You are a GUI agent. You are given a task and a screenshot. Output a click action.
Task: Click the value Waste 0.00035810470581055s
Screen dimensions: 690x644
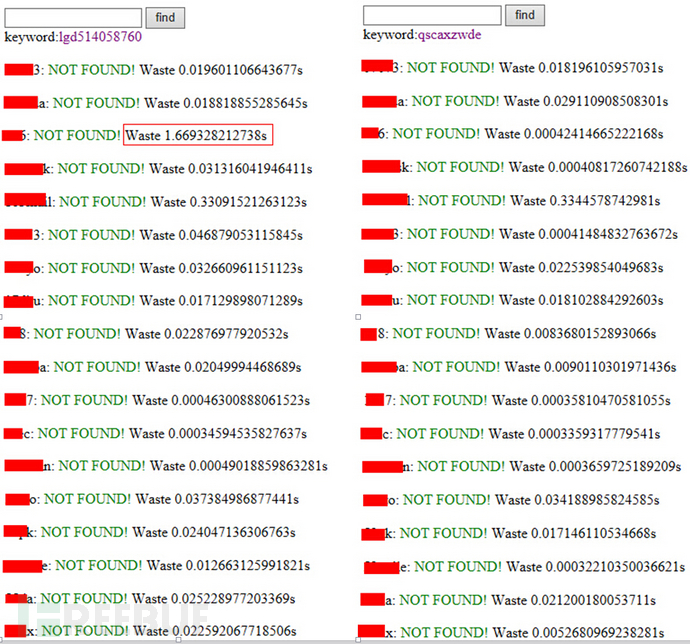pyautogui.click(x=581, y=401)
